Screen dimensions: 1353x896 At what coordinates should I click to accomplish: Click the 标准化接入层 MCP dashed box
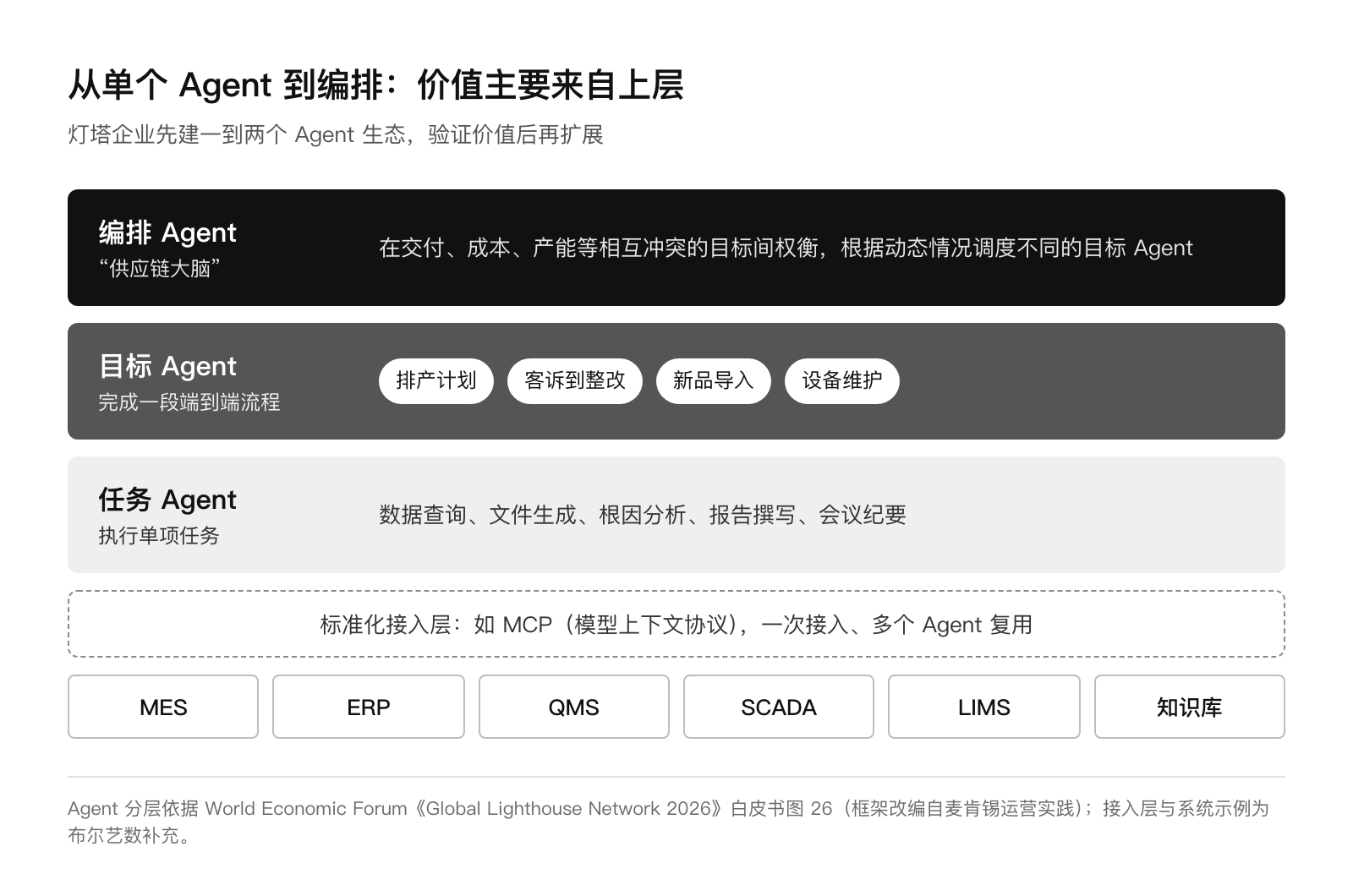[x=676, y=624]
